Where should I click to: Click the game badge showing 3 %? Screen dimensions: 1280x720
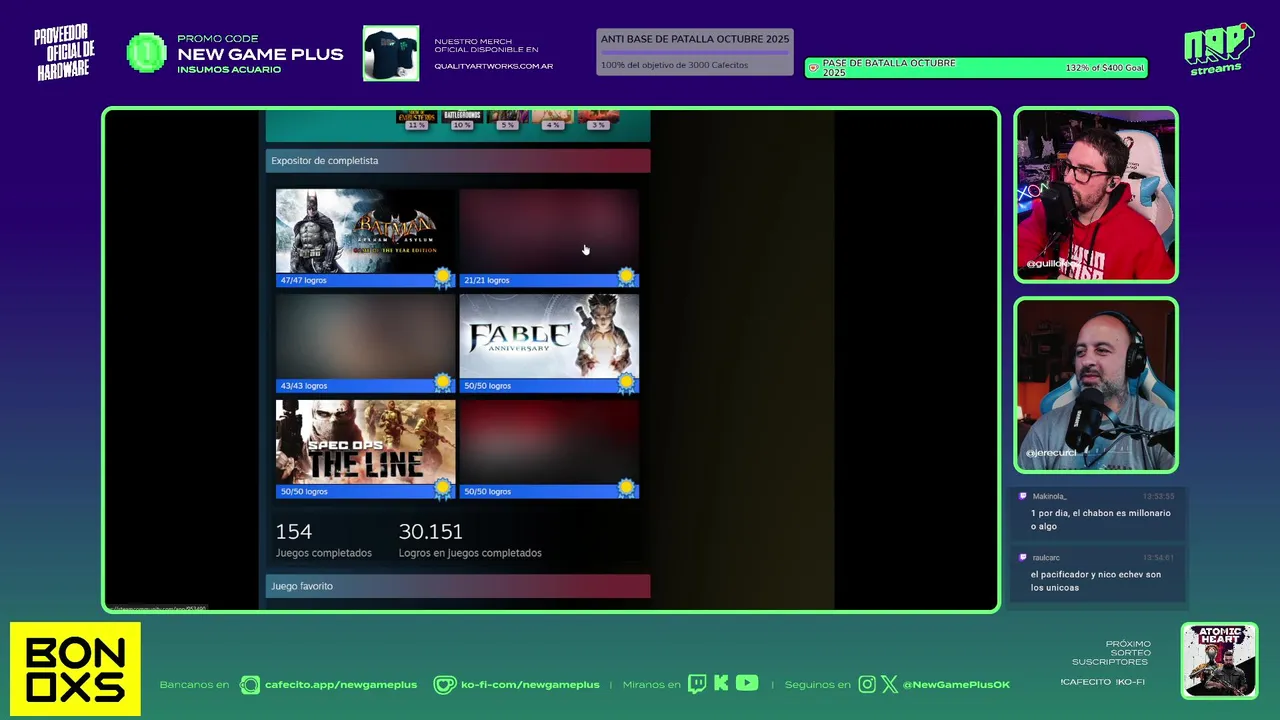598,120
